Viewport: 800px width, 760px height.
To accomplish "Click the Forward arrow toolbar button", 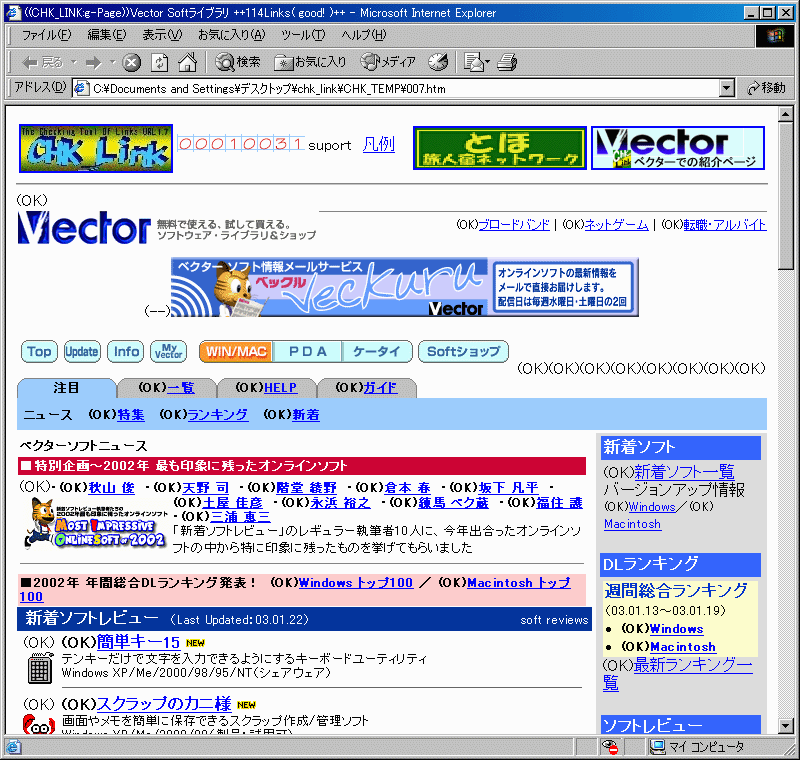I will (x=94, y=63).
